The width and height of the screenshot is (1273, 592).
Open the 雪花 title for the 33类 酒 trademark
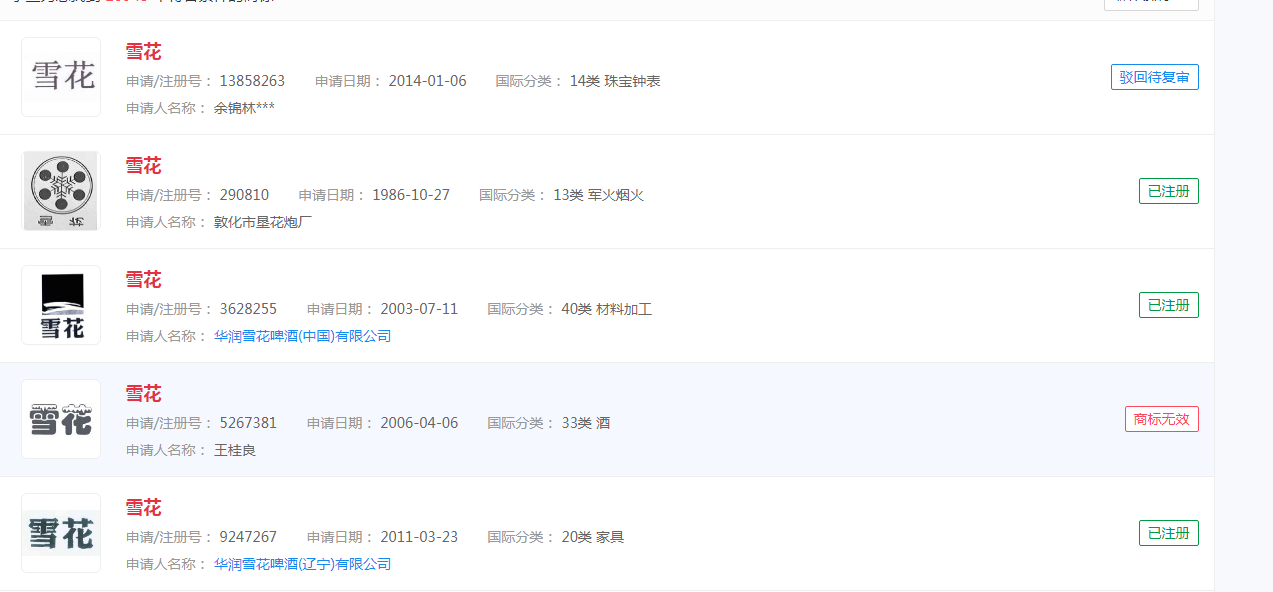143,394
